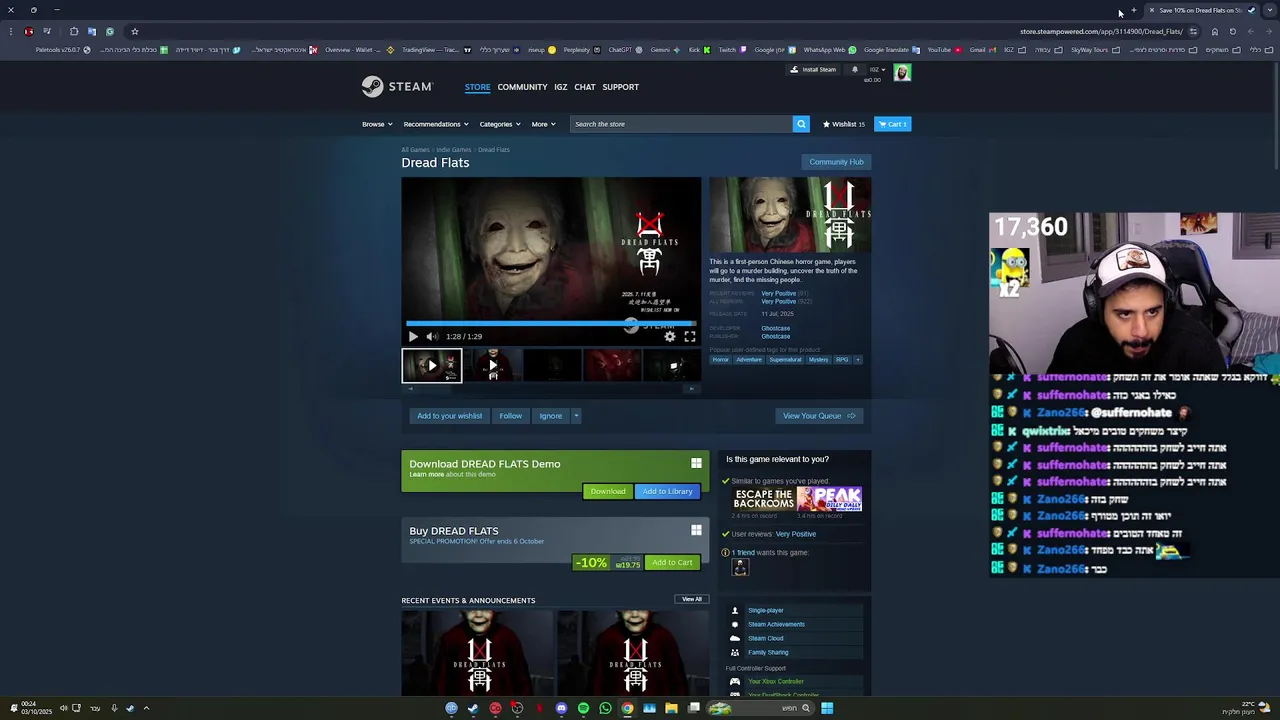1280x720 pixels.
Task: Open the CHAT menu item
Action: coord(585,87)
